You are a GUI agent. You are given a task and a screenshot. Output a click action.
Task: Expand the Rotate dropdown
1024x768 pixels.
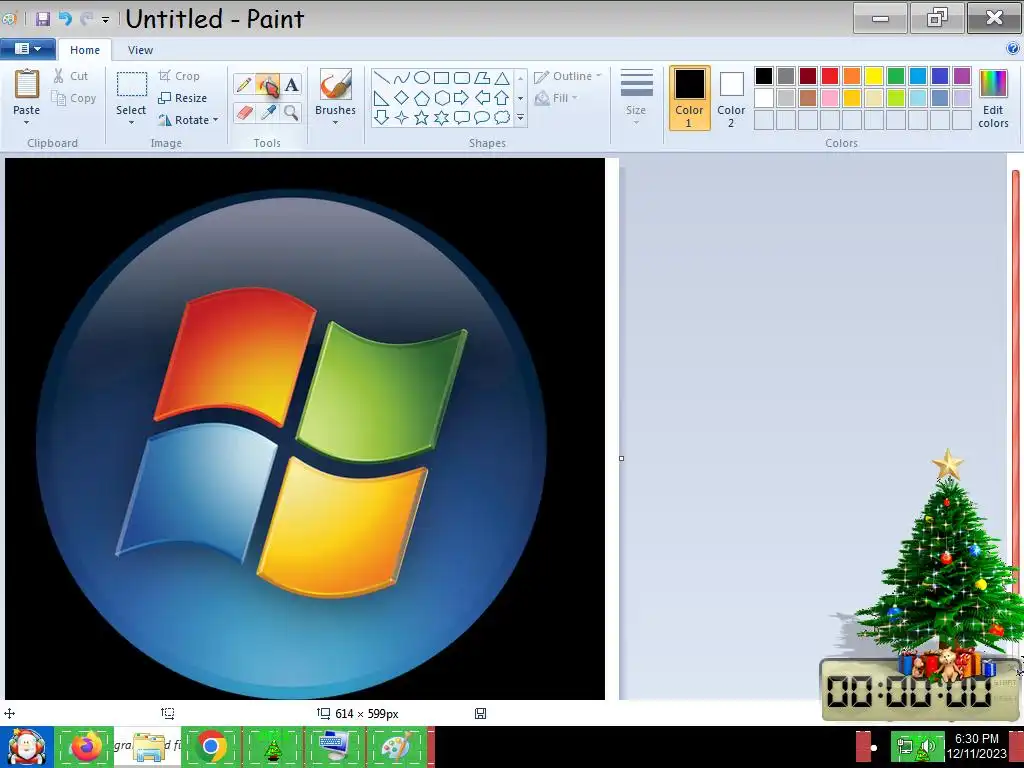coord(216,120)
